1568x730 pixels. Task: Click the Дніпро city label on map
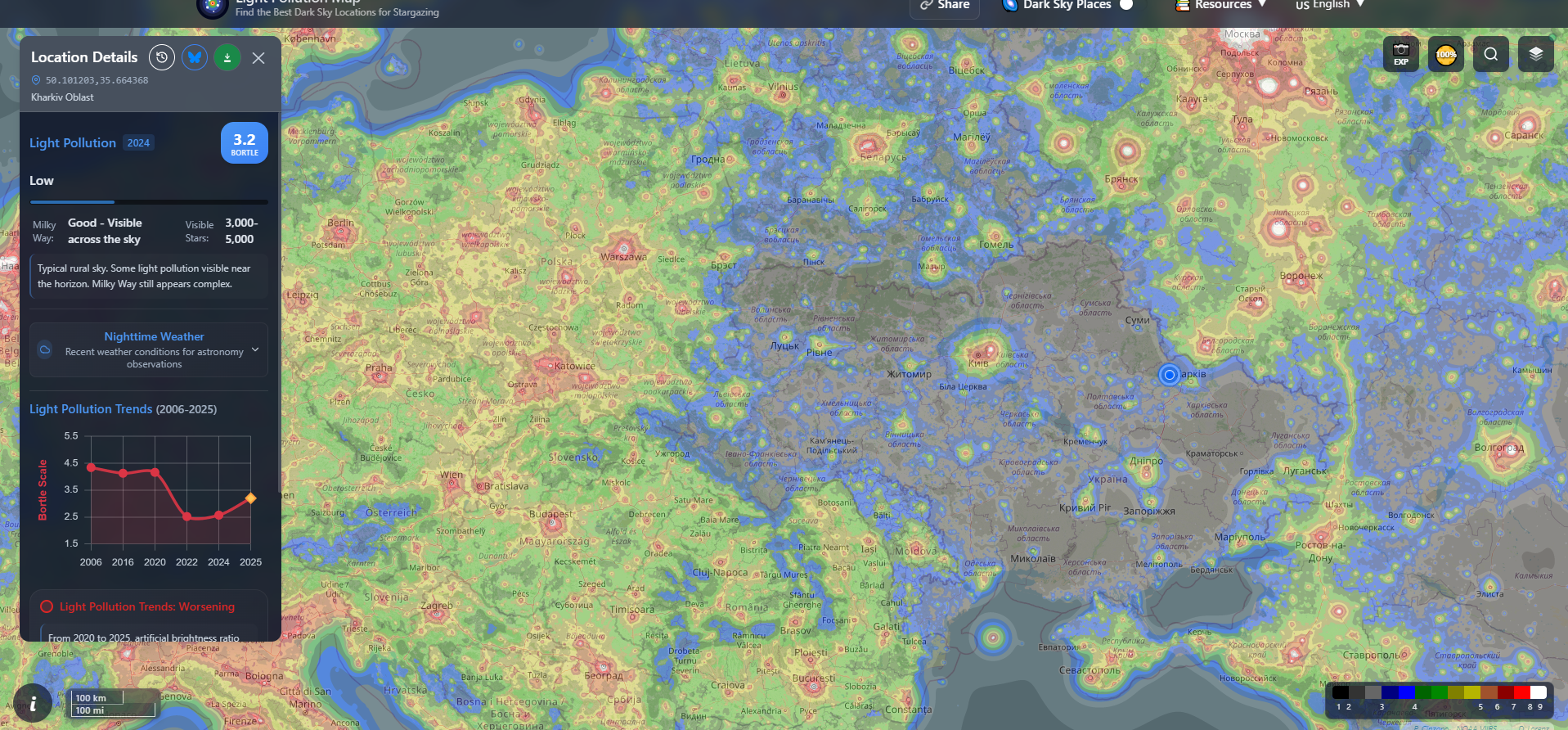coord(1146,461)
